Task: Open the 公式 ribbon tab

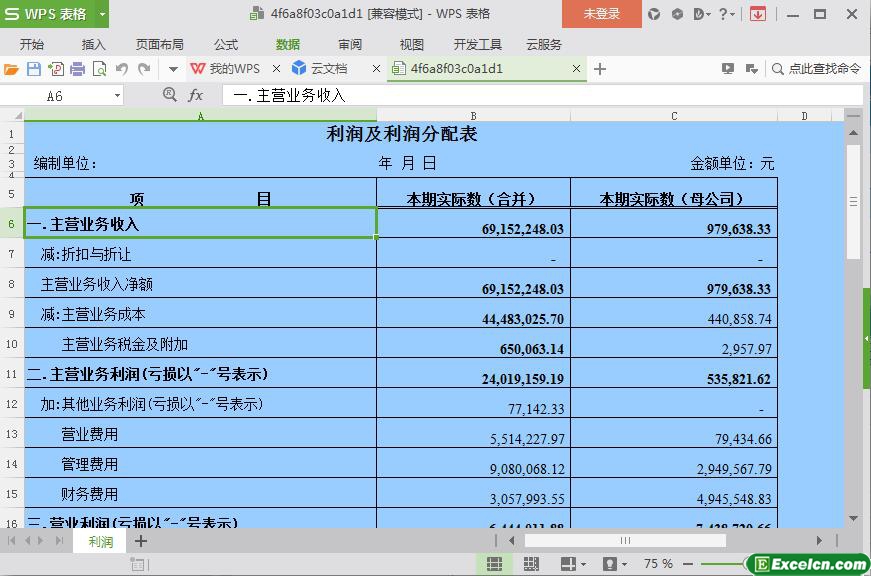Action: 226,44
